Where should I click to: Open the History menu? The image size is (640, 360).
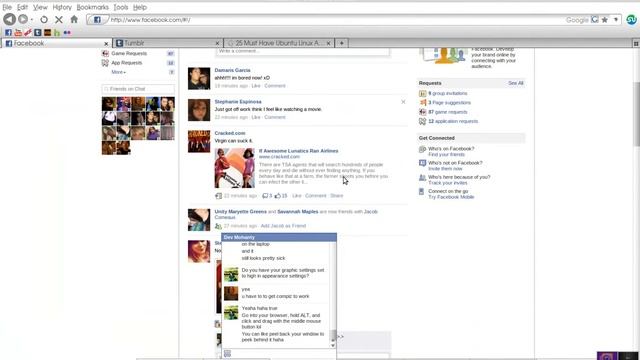pos(62,7)
